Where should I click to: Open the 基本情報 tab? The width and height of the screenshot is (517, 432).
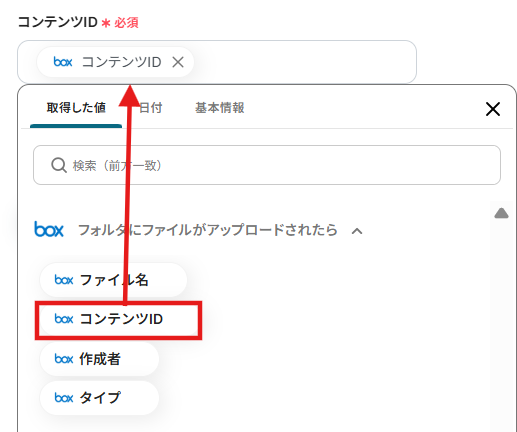(220, 108)
